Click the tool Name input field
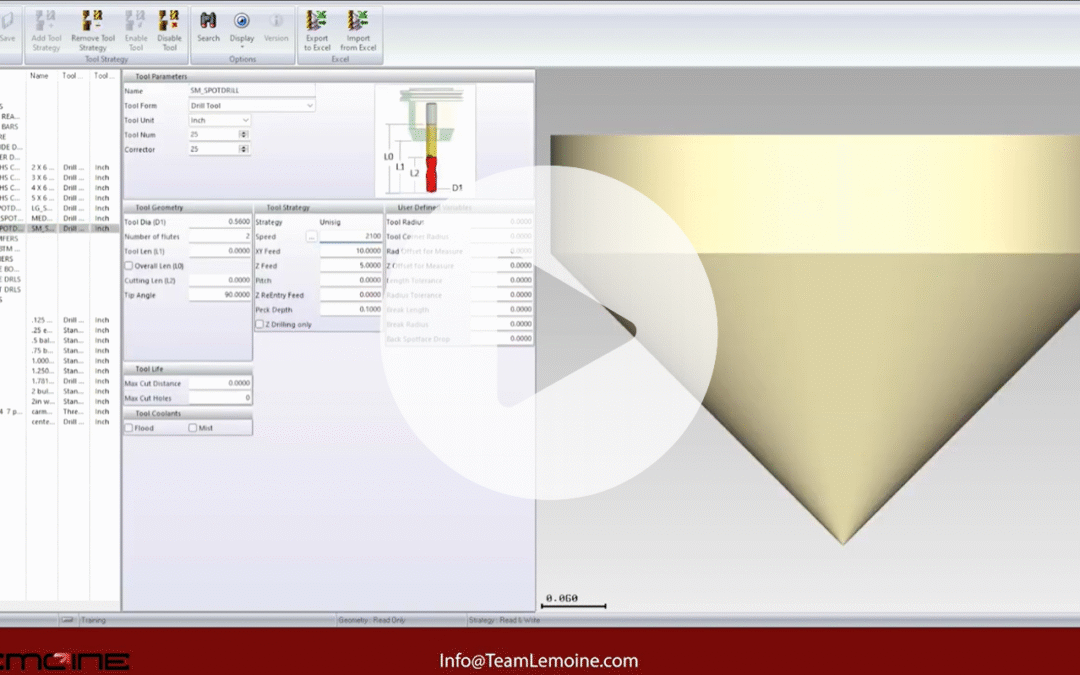Screen dimensions: 1080x675 click(252, 90)
